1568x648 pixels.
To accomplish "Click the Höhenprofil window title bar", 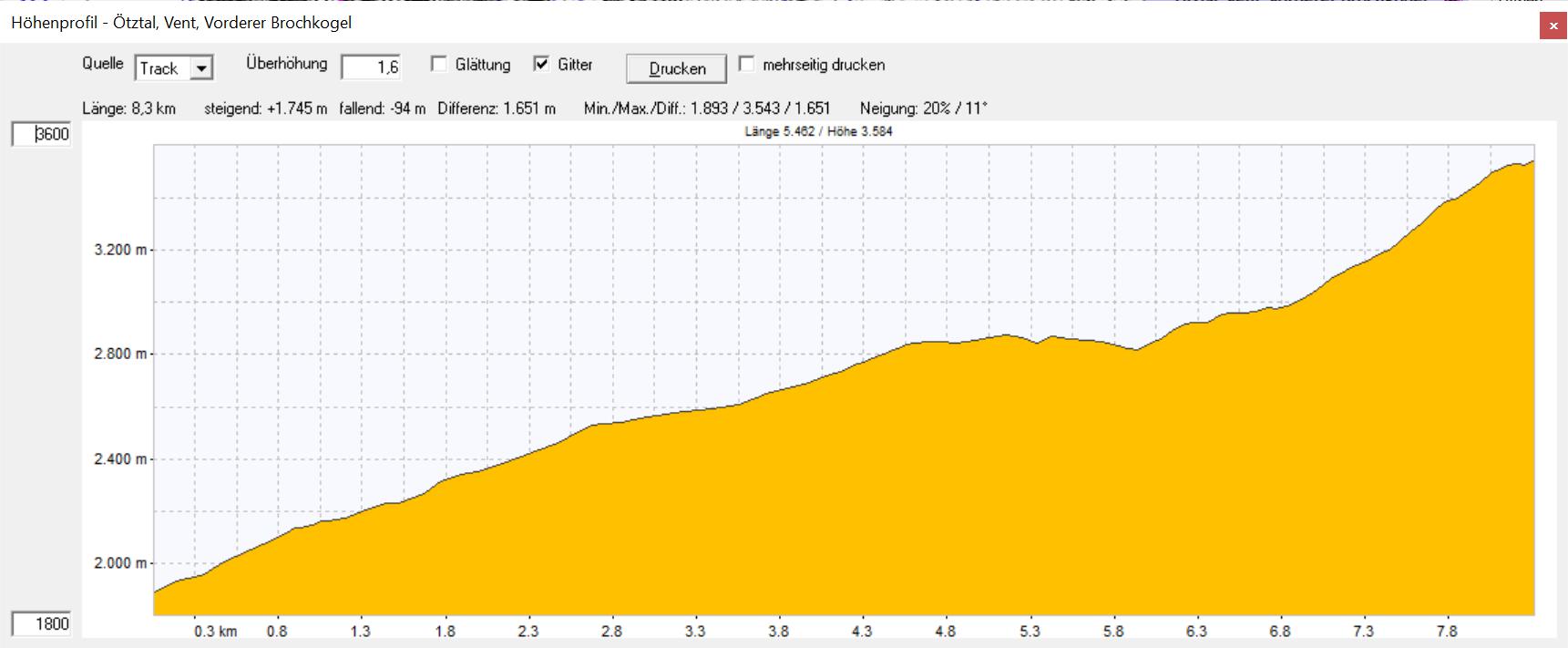I will coord(638,23).
